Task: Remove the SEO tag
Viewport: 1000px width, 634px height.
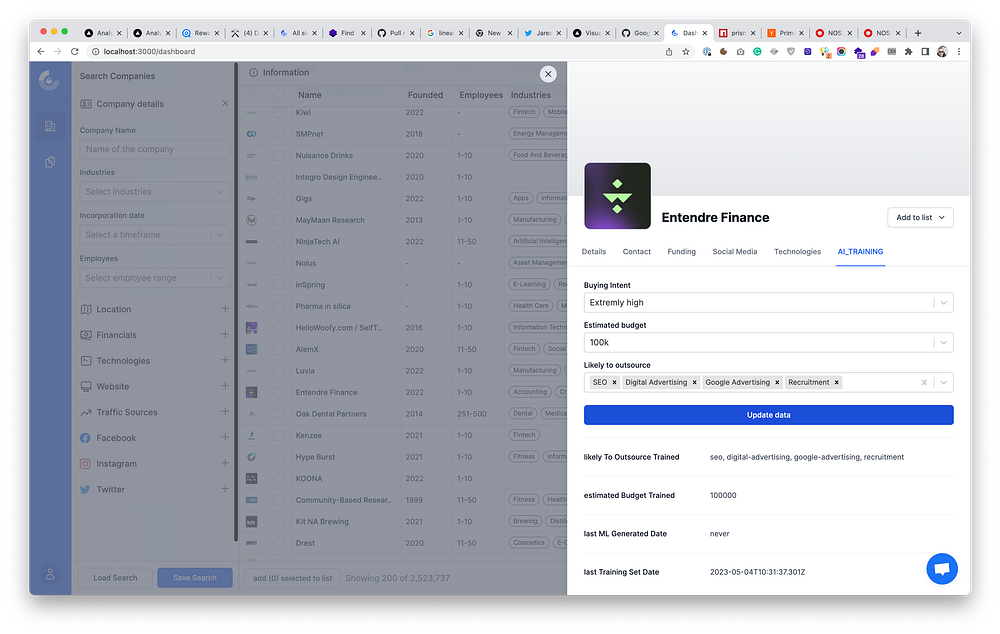Action: coord(614,382)
